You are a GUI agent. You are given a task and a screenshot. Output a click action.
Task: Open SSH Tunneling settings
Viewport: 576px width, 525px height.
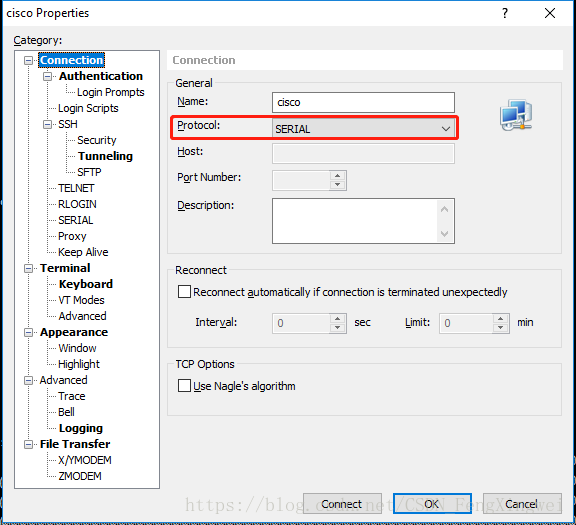click(105, 156)
